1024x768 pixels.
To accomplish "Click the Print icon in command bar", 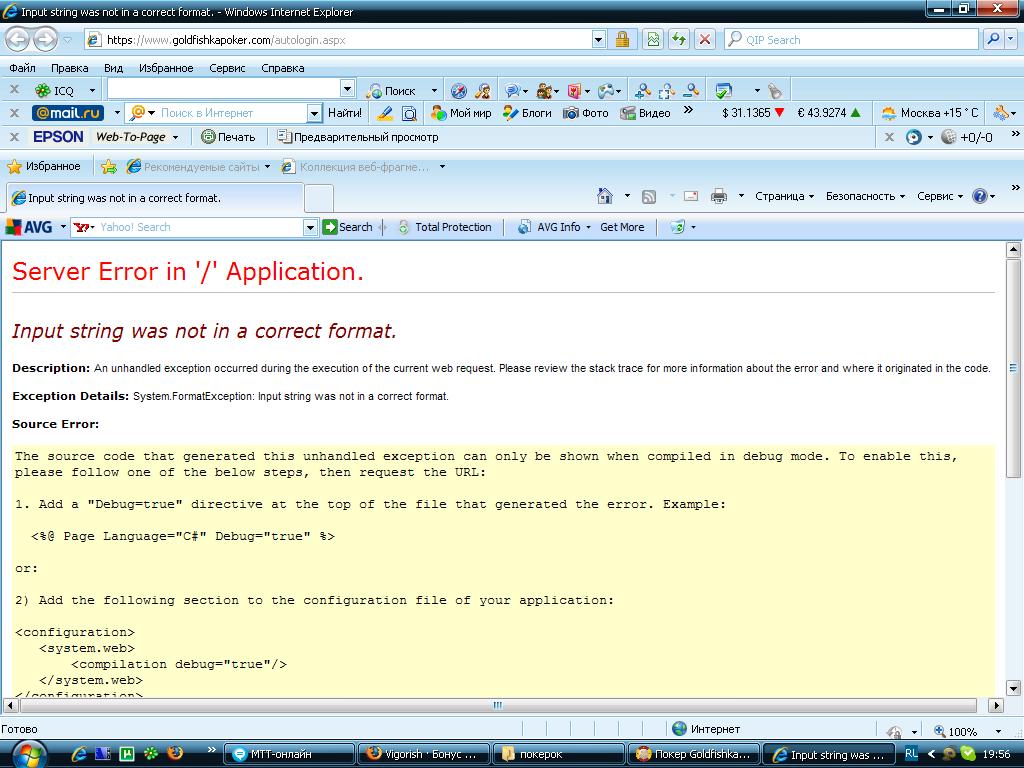I will (x=718, y=196).
